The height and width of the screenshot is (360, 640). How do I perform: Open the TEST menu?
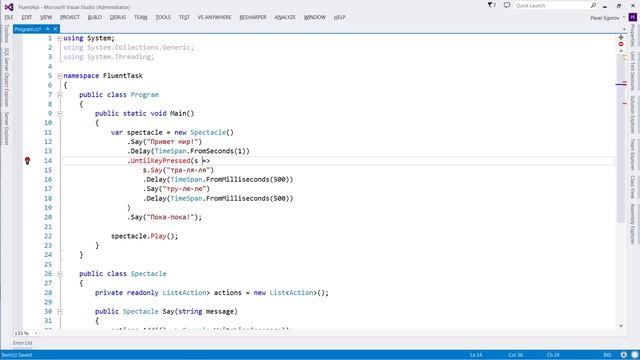coord(184,17)
